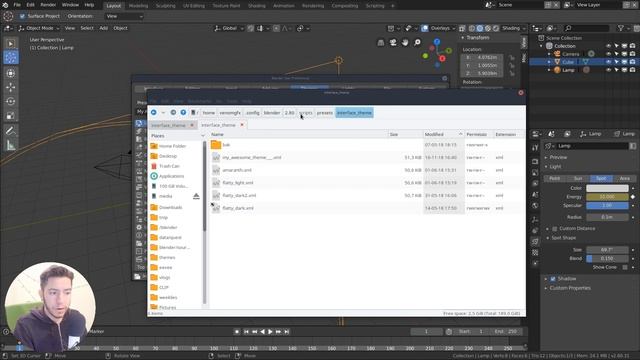
Task: Switch to Layout workspace tab
Action: 113,6
